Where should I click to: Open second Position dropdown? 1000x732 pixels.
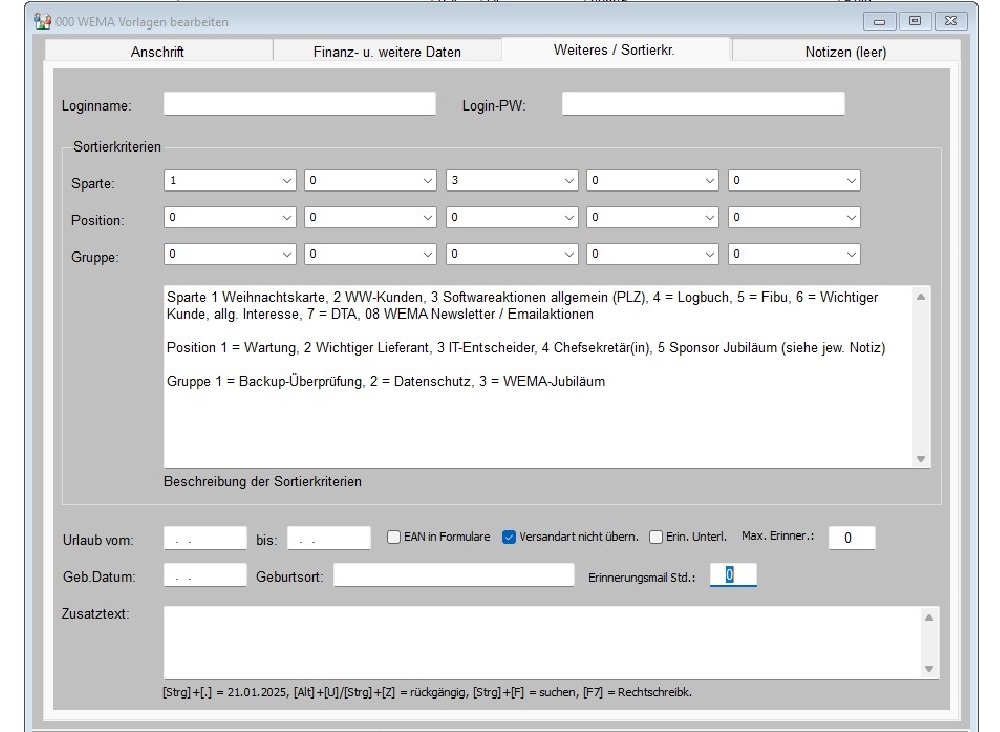point(371,217)
